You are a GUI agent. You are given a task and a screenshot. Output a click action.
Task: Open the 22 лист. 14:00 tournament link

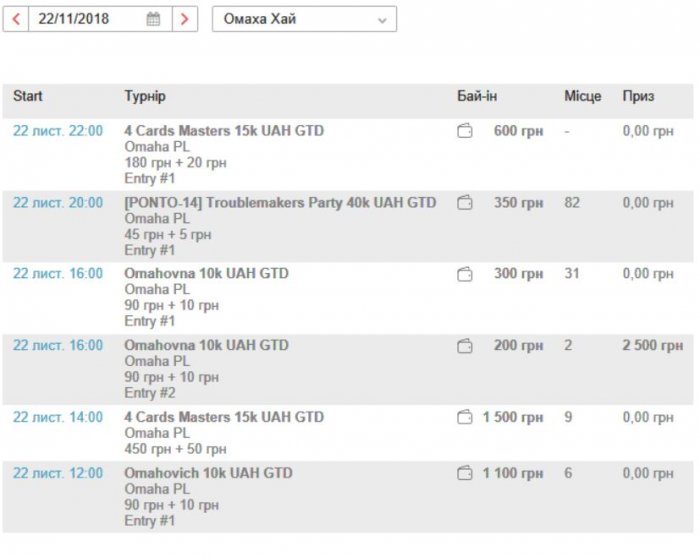tap(57, 417)
